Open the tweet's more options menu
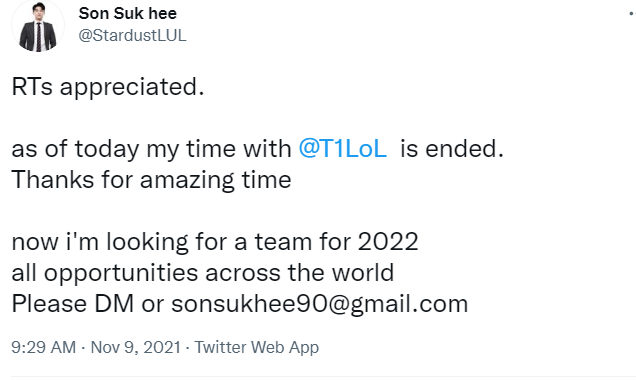The width and height of the screenshot is (636, 380). (633, 14)
